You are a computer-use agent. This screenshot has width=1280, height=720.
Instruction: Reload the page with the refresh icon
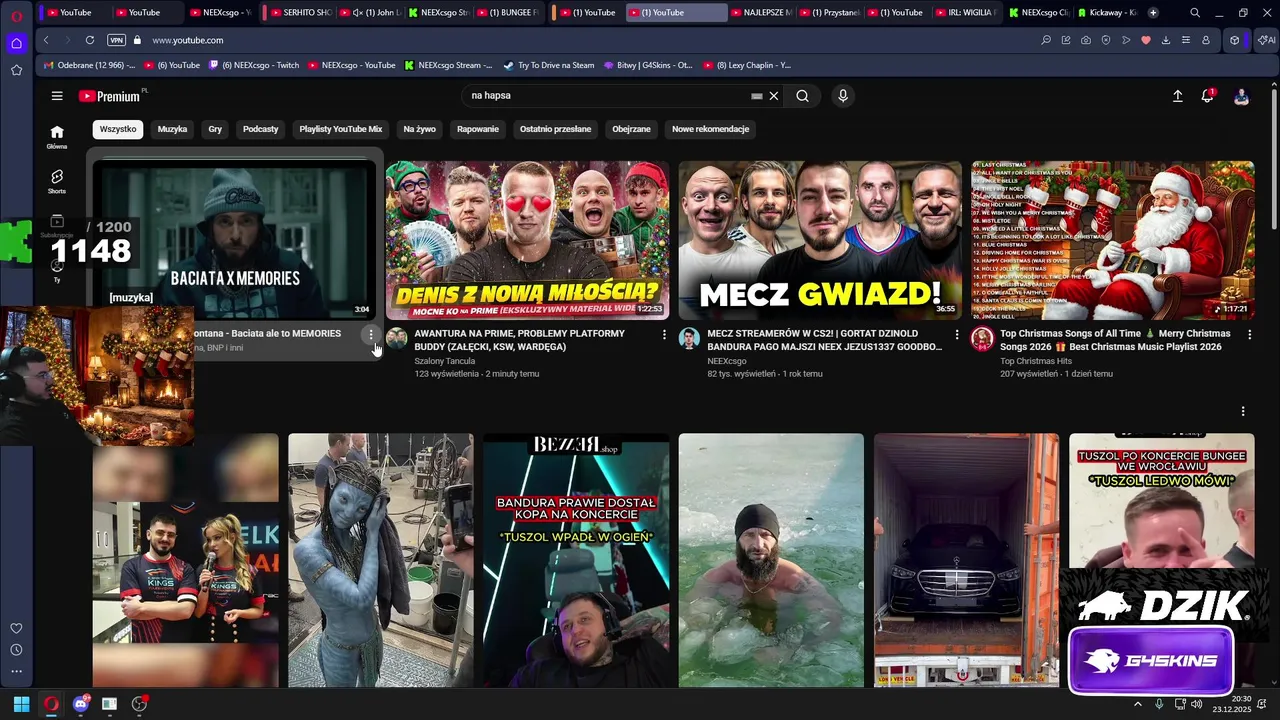(x=90, y=40)
